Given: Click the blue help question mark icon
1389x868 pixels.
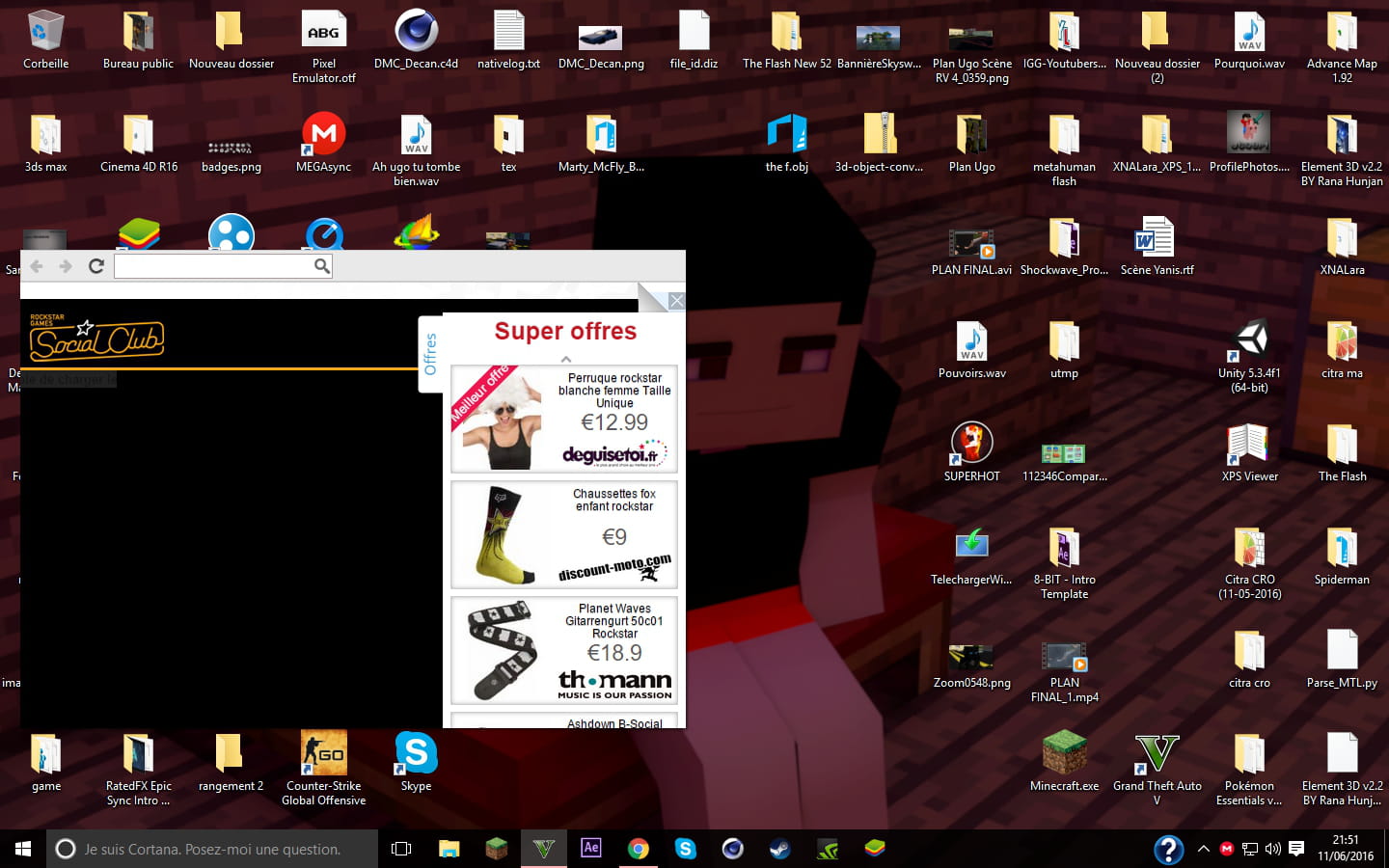Looking at the screenshot, I should tap(1168, 849).
